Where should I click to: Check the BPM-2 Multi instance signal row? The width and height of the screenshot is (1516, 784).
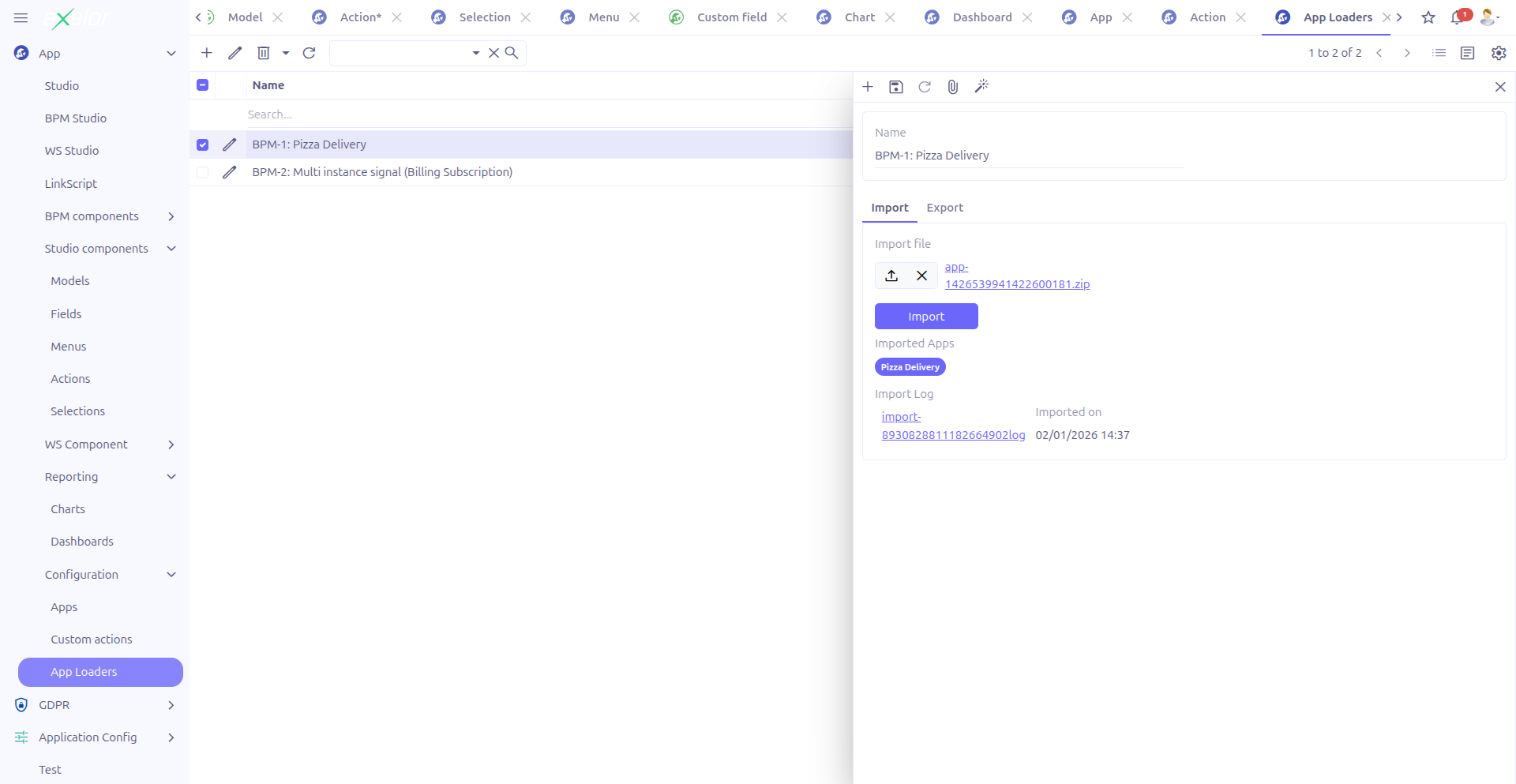tap(202, 172)
